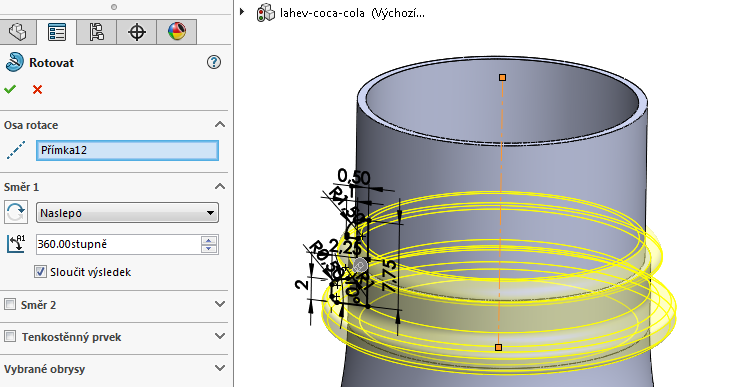Uncheck Sloučit výsledek
750x387 pixels.
click(40, 272)
